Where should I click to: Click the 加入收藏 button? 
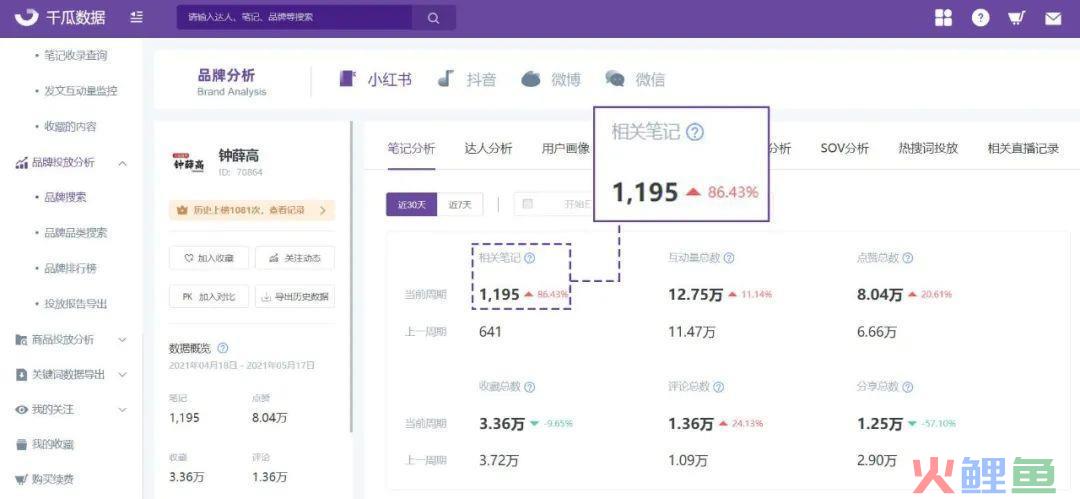(x=209, y=258)
